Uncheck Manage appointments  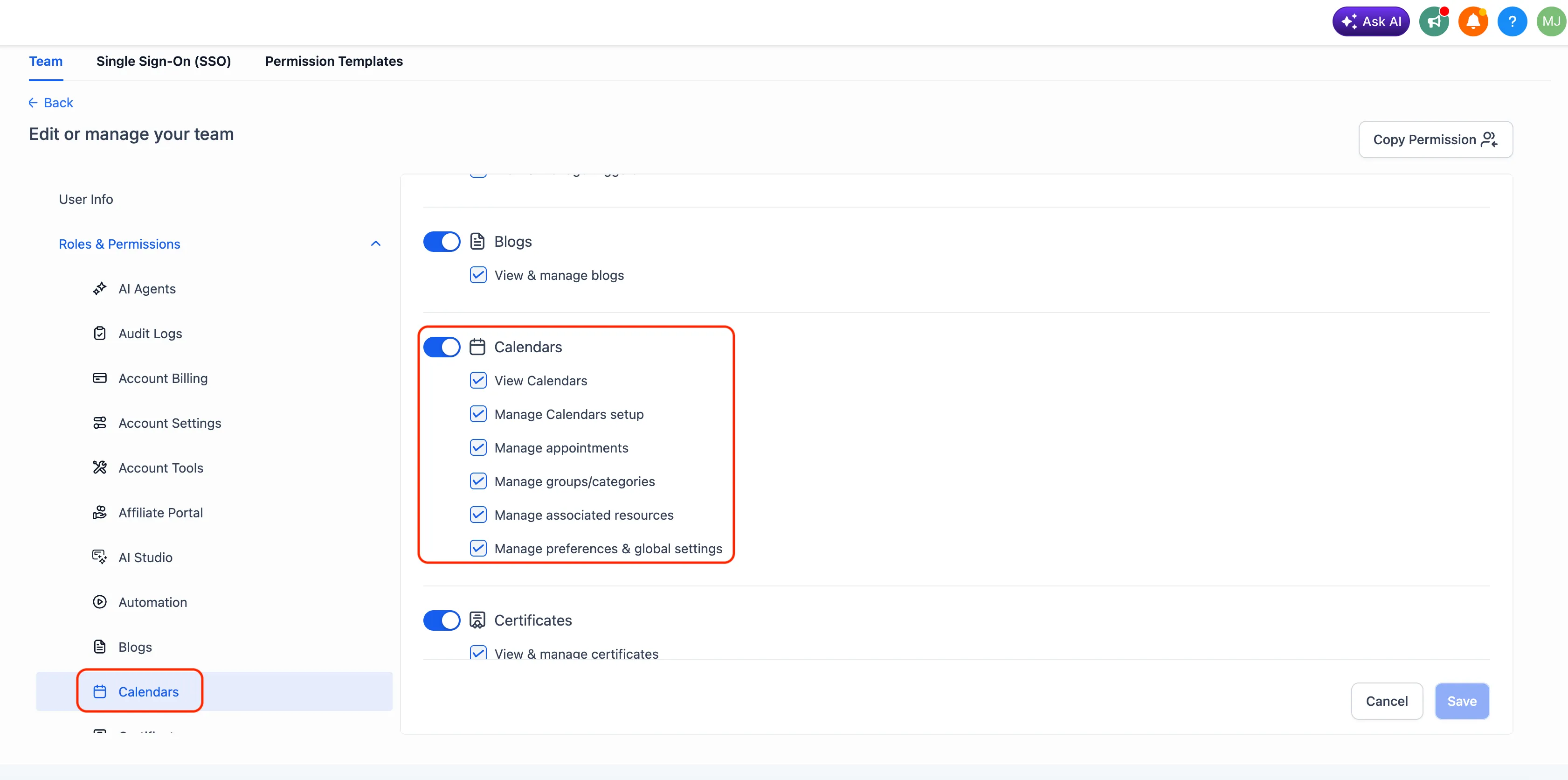(x=478, y=447)
